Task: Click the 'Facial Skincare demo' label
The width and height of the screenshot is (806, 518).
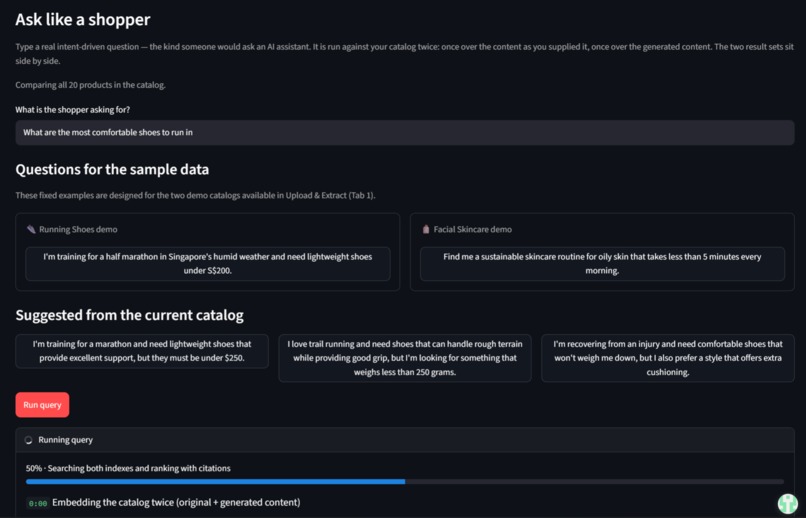Action: pos(472,229)
